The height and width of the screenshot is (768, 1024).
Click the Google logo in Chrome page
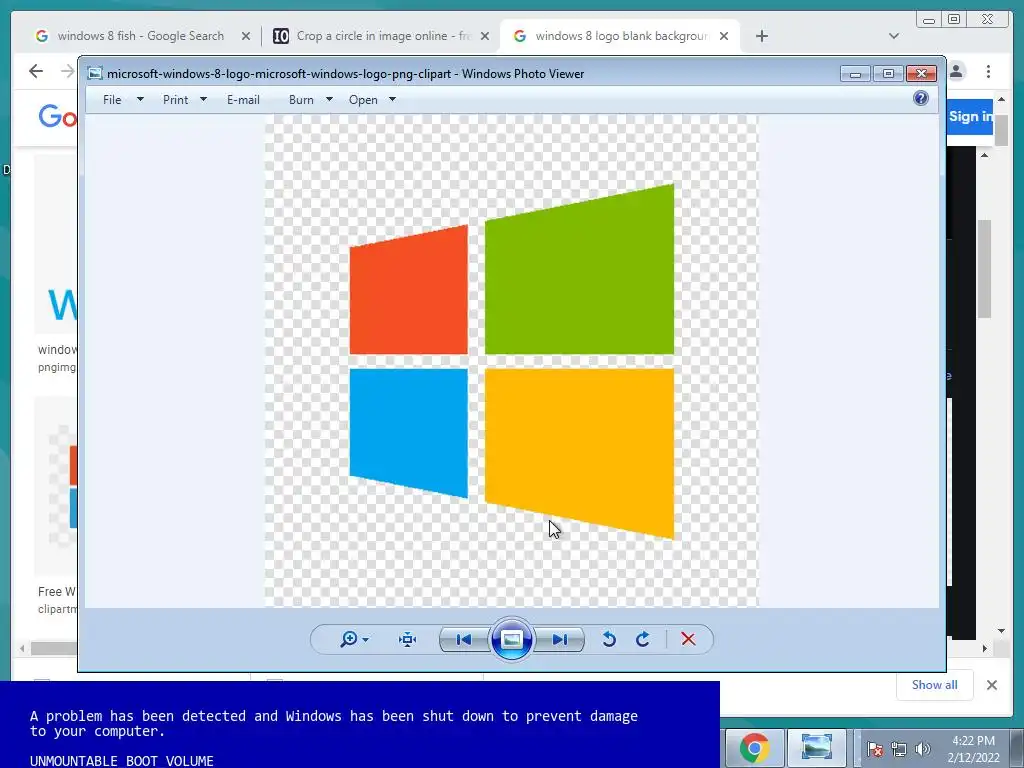pyautogui.click(x=57, y=117)
